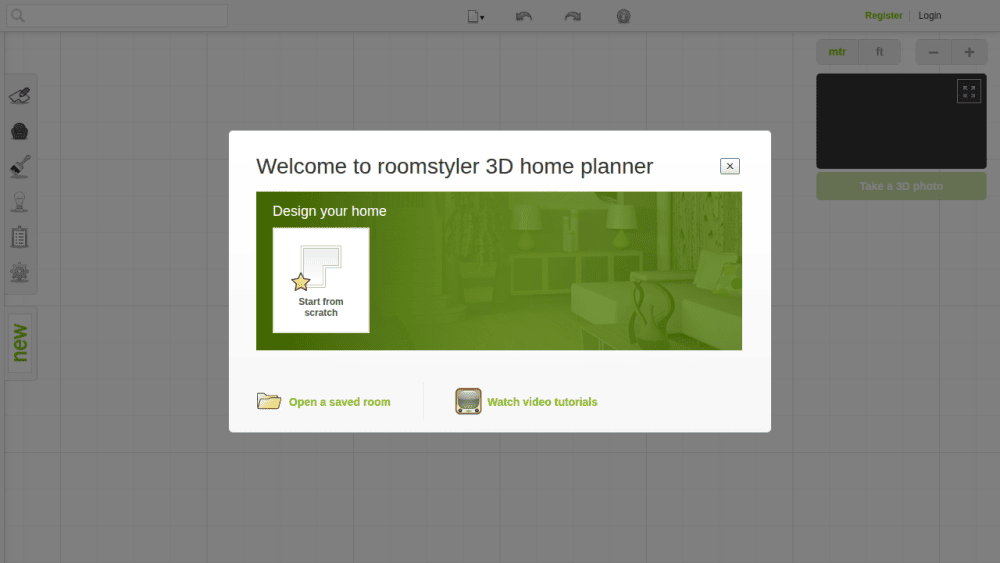Image resolution: width=1000 pixels, height=563 pixels.
Task: Click the undo arrow in top toolbar
Action: [524, 17]
